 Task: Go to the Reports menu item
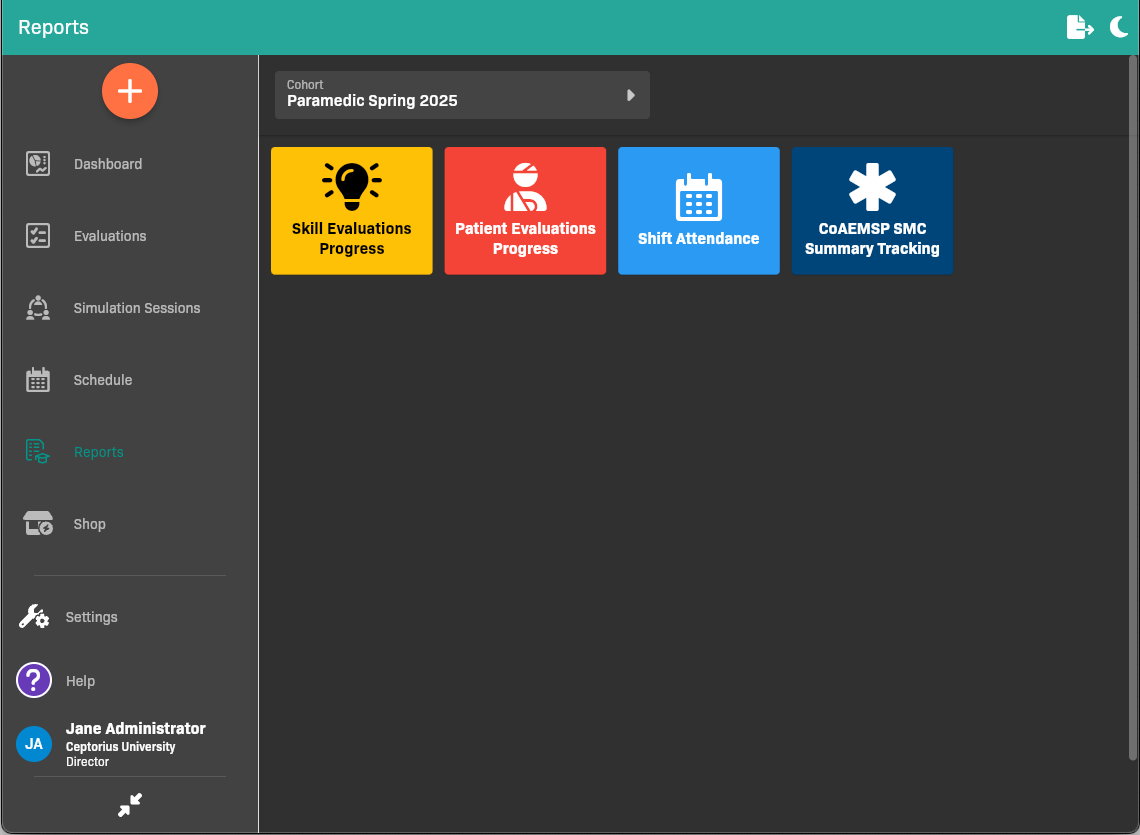[x=99, y=452]
